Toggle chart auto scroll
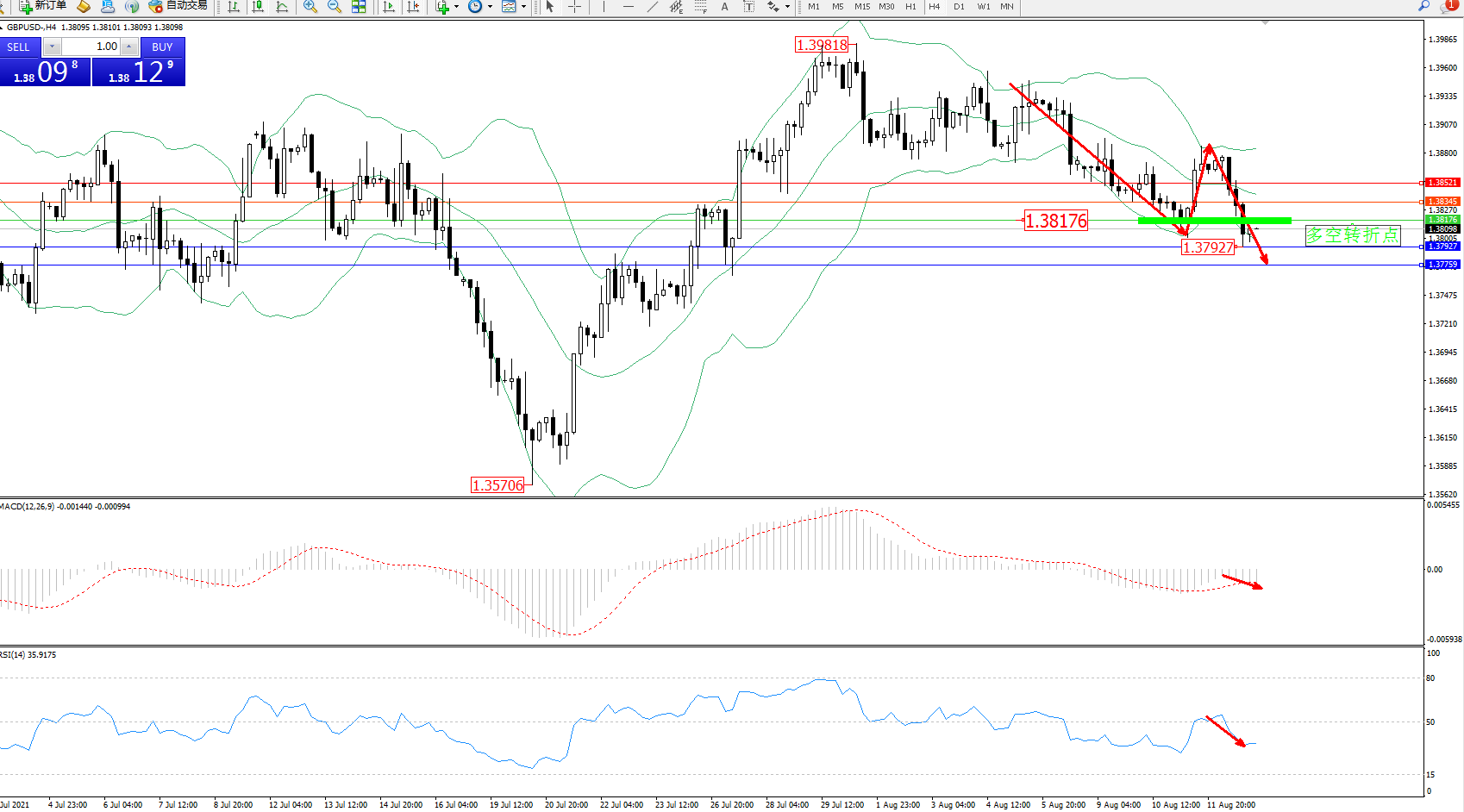This screenshot has height=812, width=1464. [x=389, y=7]
